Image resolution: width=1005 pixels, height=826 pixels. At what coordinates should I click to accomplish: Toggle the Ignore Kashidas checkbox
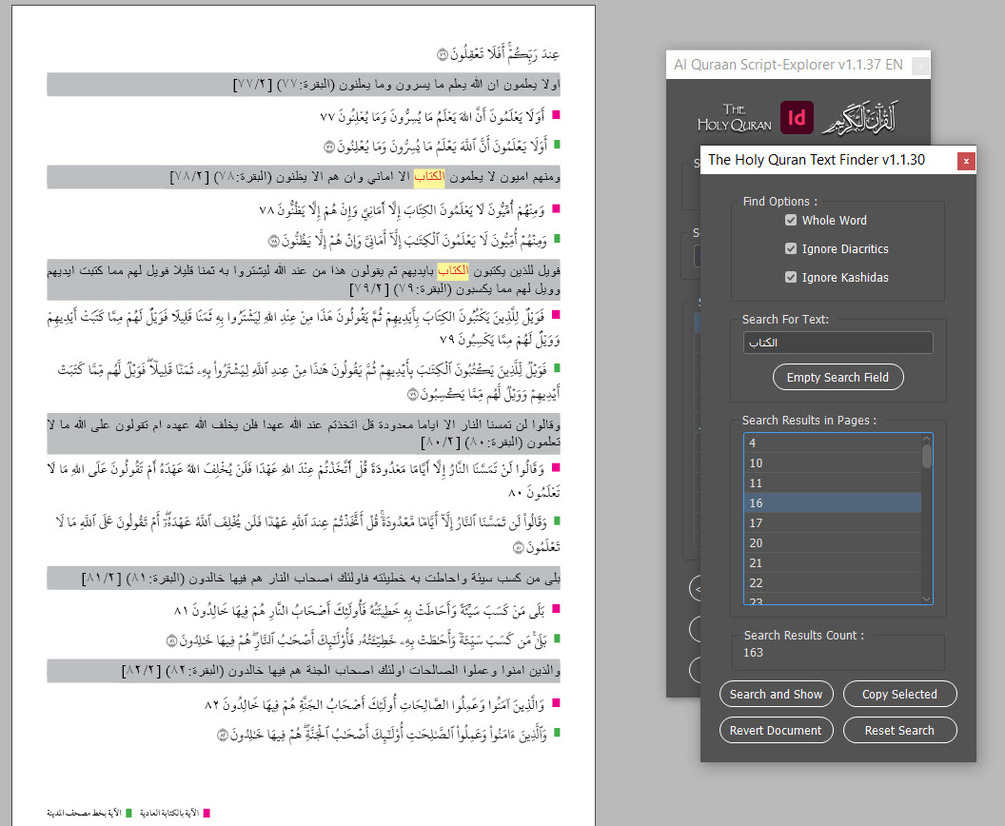pos(791,277)
